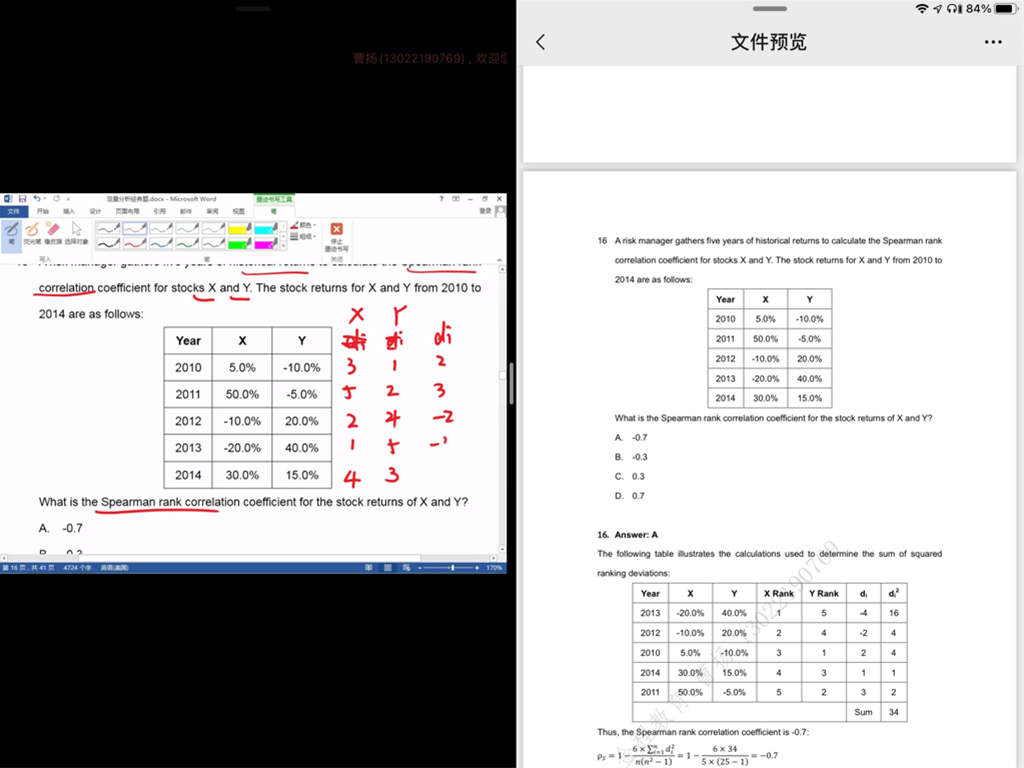Click the word count 4724 in status bar

point(77,568)
